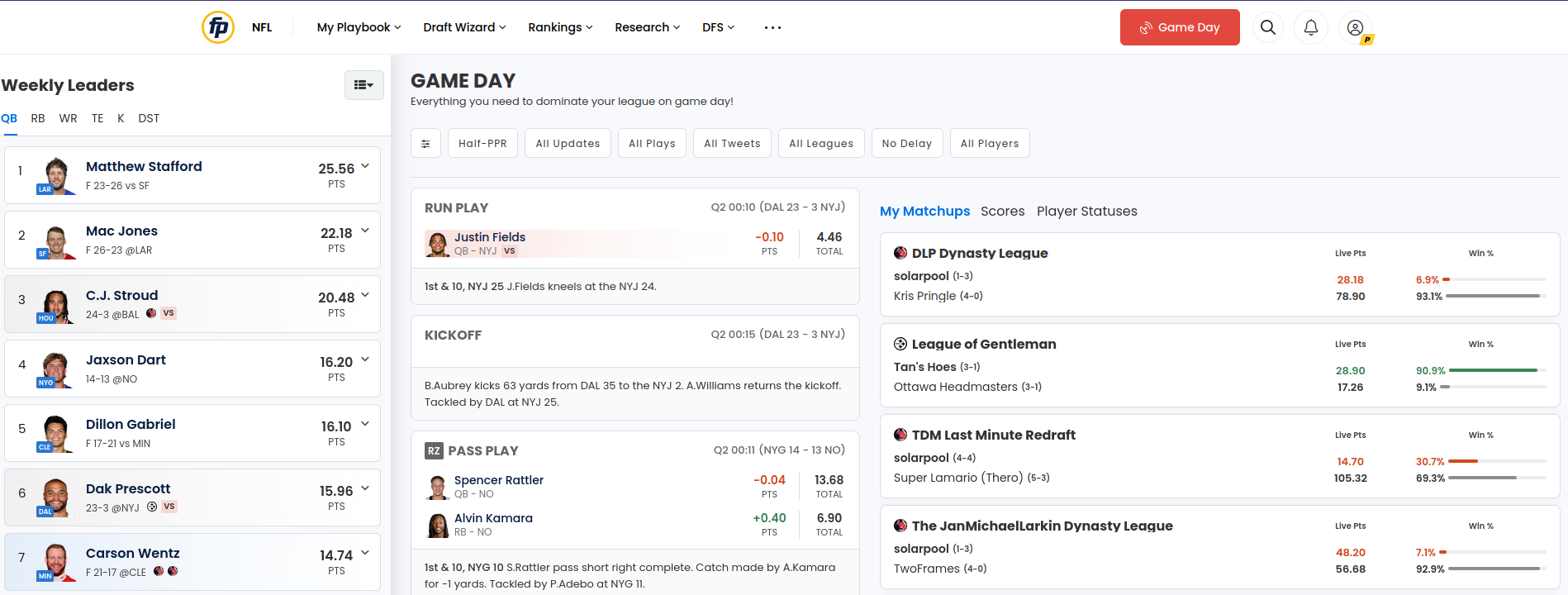Click the notifications bell icon

1310,27
